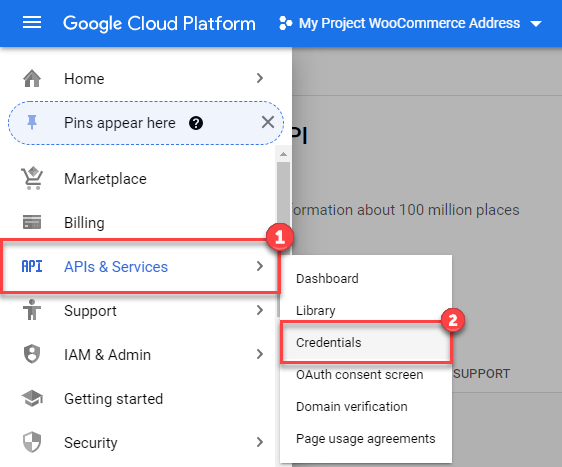Click the Security shield icon
Image resolution: width=562 pixels, height=467 pixels.
tap(32, 442)
